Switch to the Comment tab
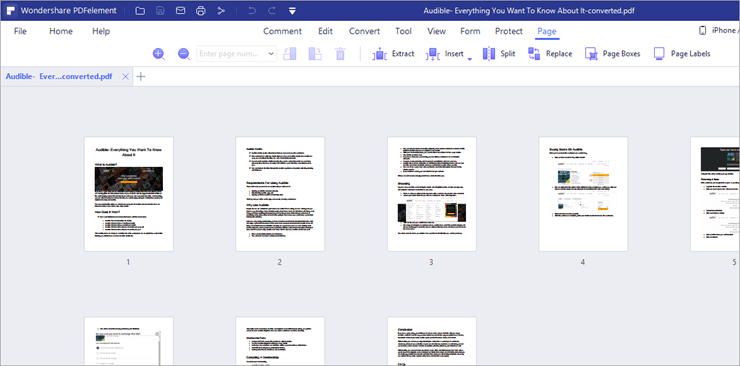The image size is (740, 366). pyautogui.click(x=282, y=31)
